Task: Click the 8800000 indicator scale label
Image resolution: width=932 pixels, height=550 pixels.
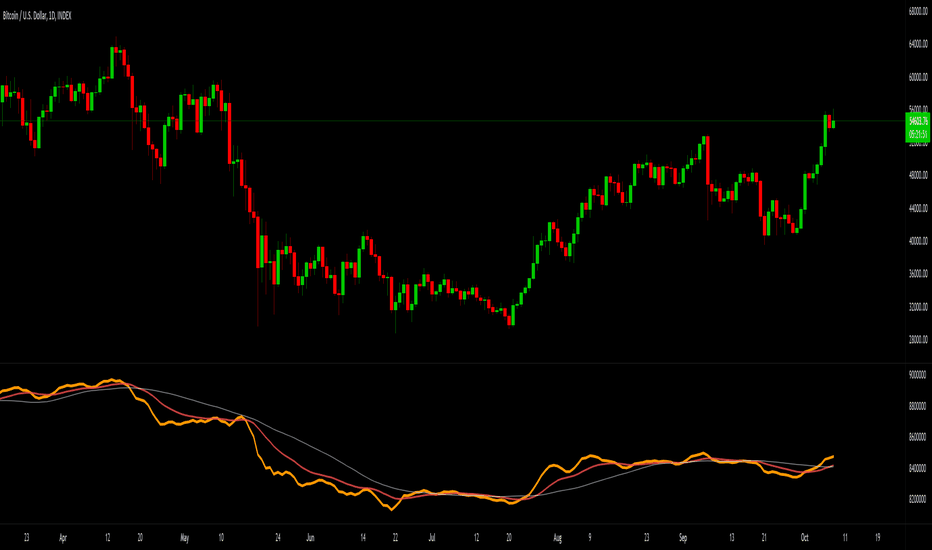Action: [x=918, y=406]
